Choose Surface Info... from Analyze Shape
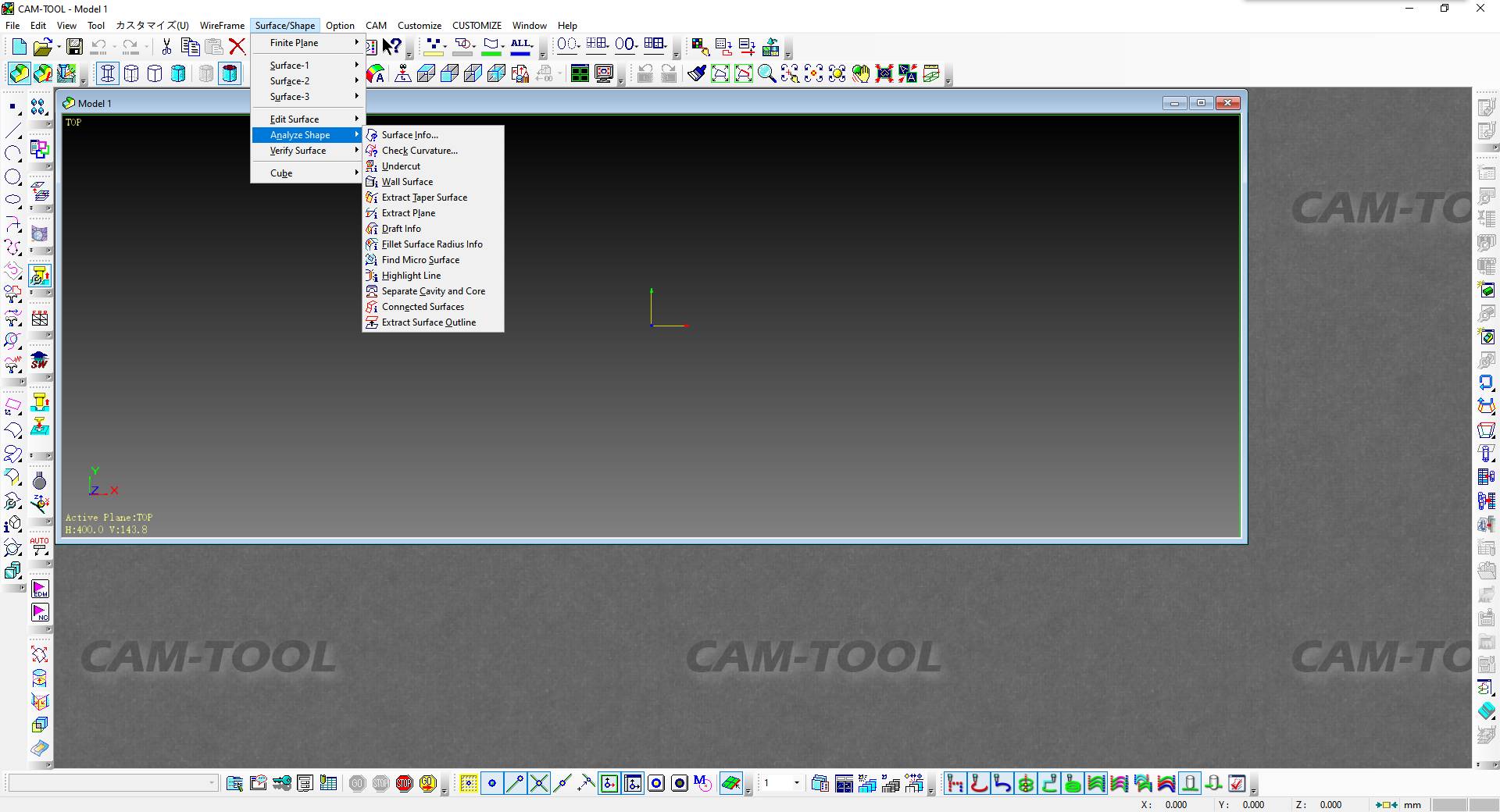The width and height of the screenshot is (1500, 812). point(433,135)
